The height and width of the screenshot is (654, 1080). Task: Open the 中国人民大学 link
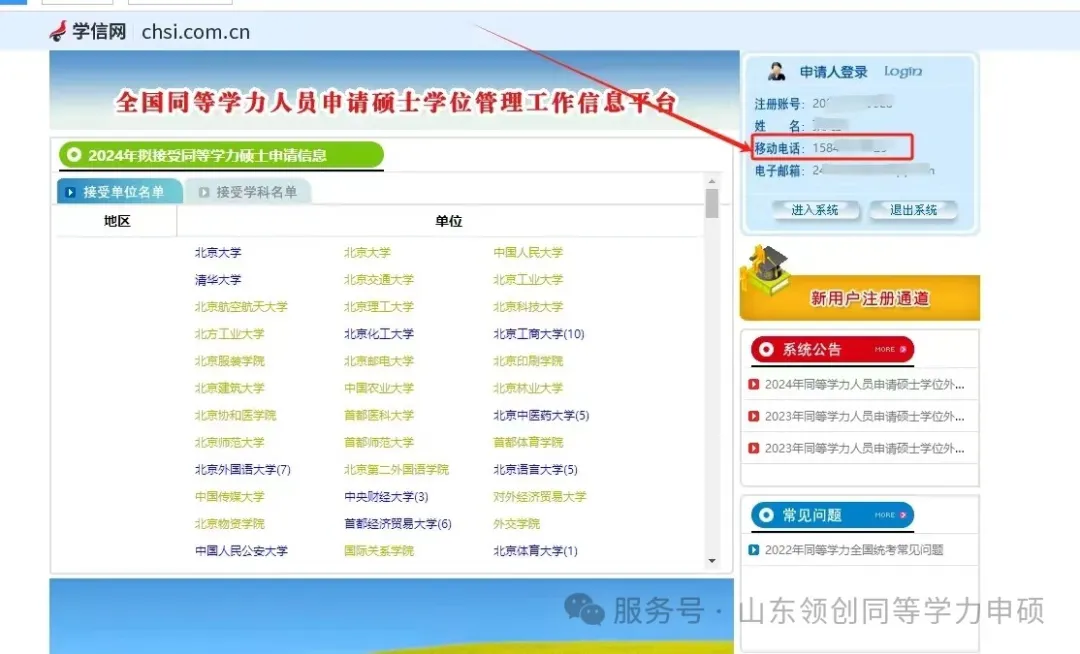(x=529, y=252)
